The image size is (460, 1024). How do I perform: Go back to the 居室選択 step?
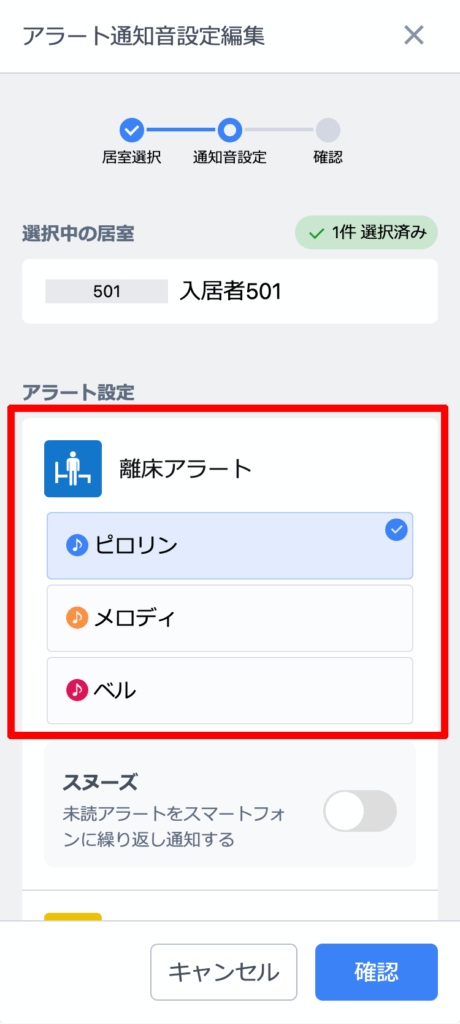click(132, 130)
